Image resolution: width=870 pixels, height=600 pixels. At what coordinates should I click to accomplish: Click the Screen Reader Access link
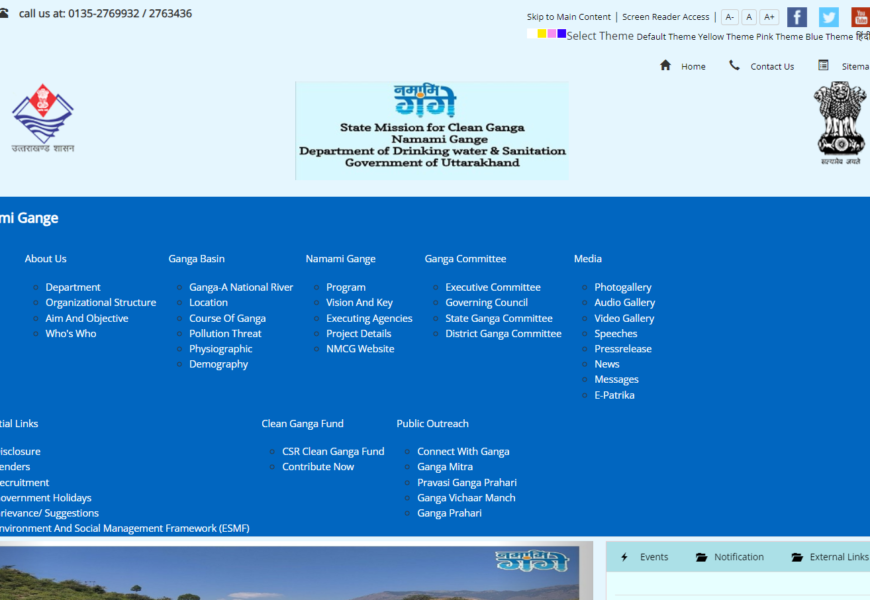click(665, 17)
